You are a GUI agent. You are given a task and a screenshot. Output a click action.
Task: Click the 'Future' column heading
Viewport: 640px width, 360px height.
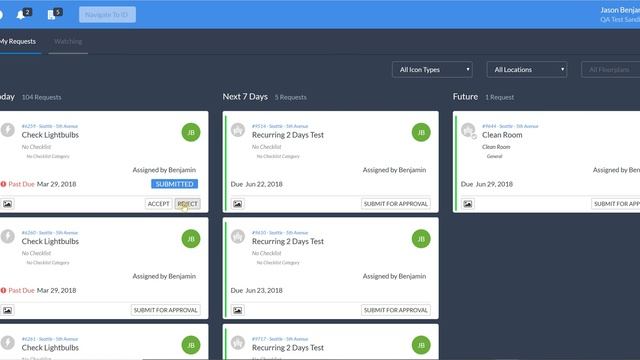pos(465,97)
